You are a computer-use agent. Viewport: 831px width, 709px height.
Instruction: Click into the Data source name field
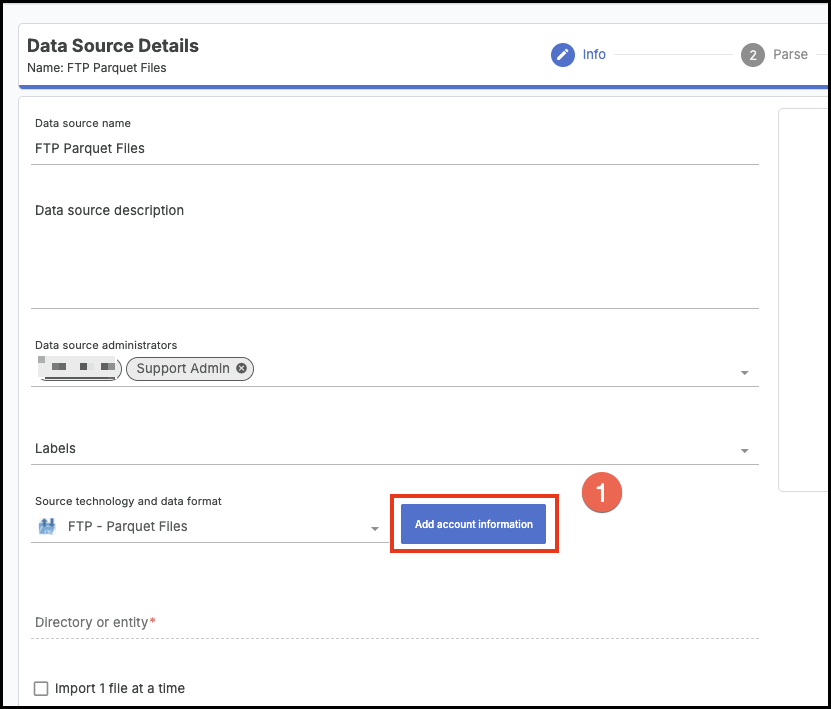coord(395,148)
